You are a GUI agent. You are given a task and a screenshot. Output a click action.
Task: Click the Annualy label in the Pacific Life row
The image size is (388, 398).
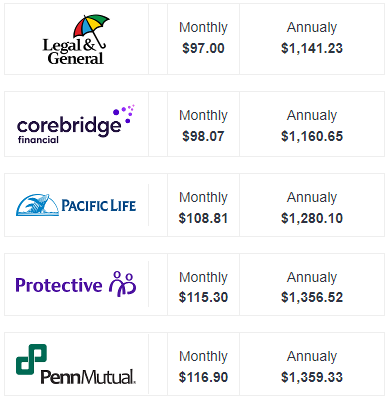click(x=312, y=198)
